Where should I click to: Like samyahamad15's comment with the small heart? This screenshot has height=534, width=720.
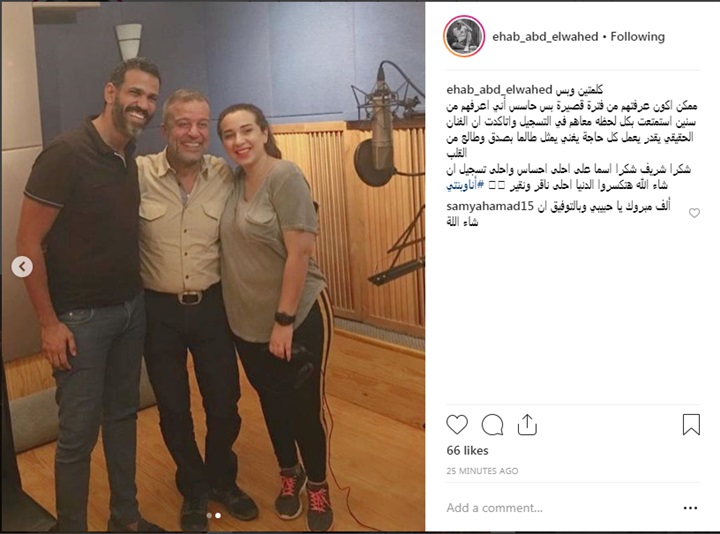[694, 213]
